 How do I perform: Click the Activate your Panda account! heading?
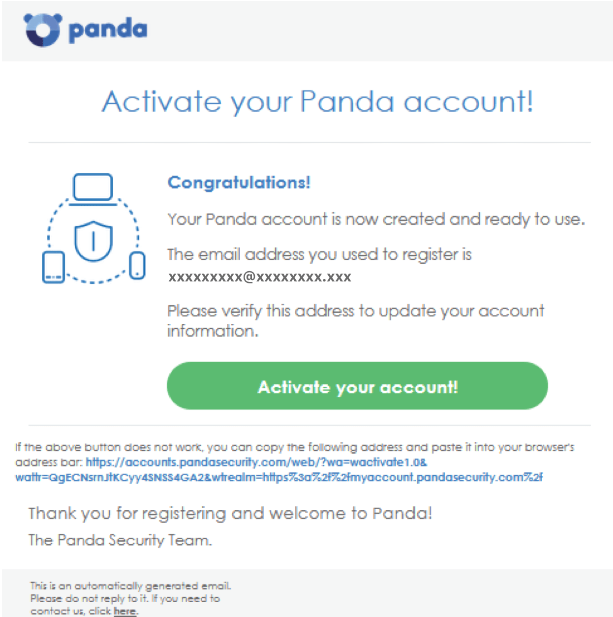pos(318,102)
